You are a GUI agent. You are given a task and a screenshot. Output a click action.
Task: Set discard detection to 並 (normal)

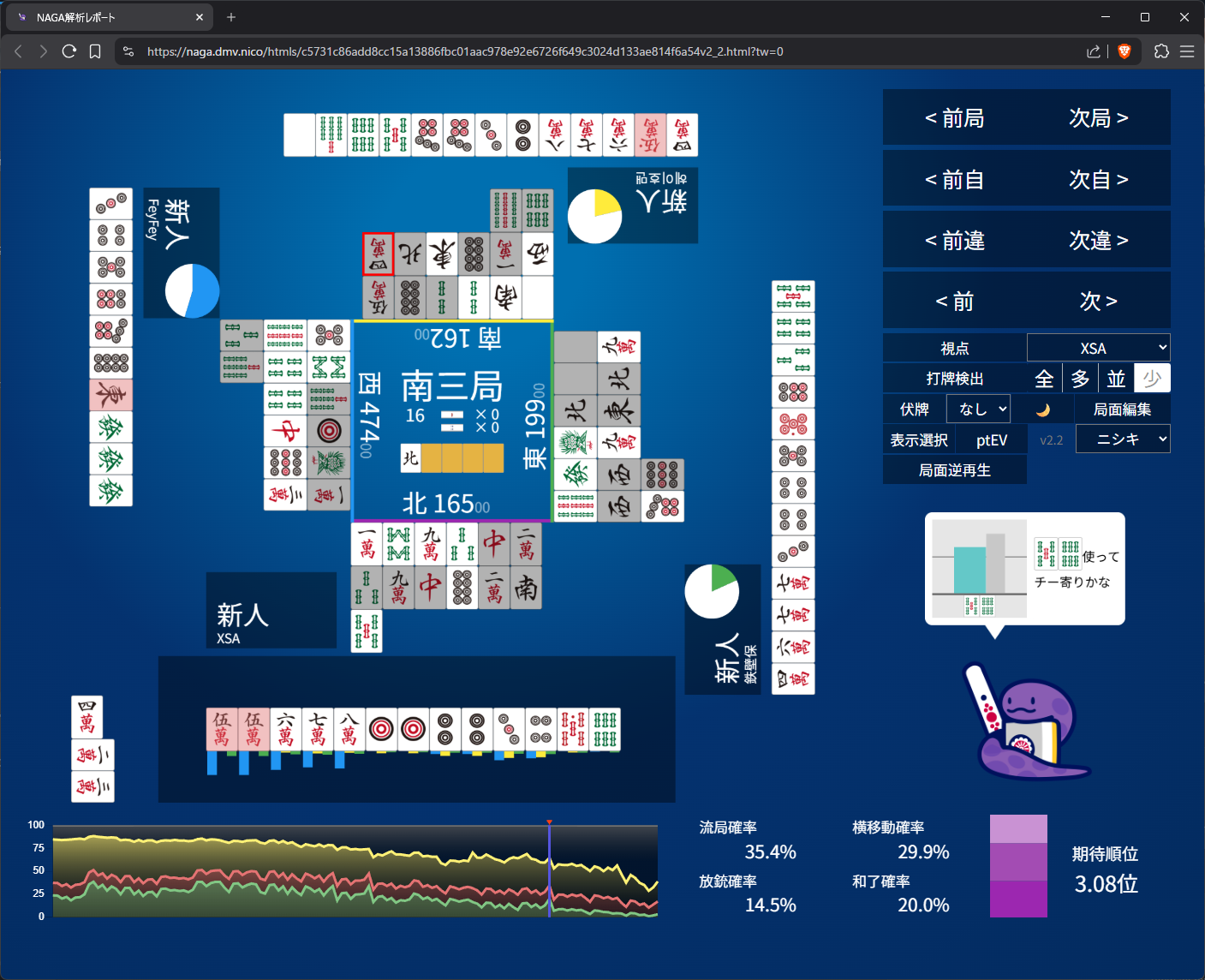coord(1116,379)
